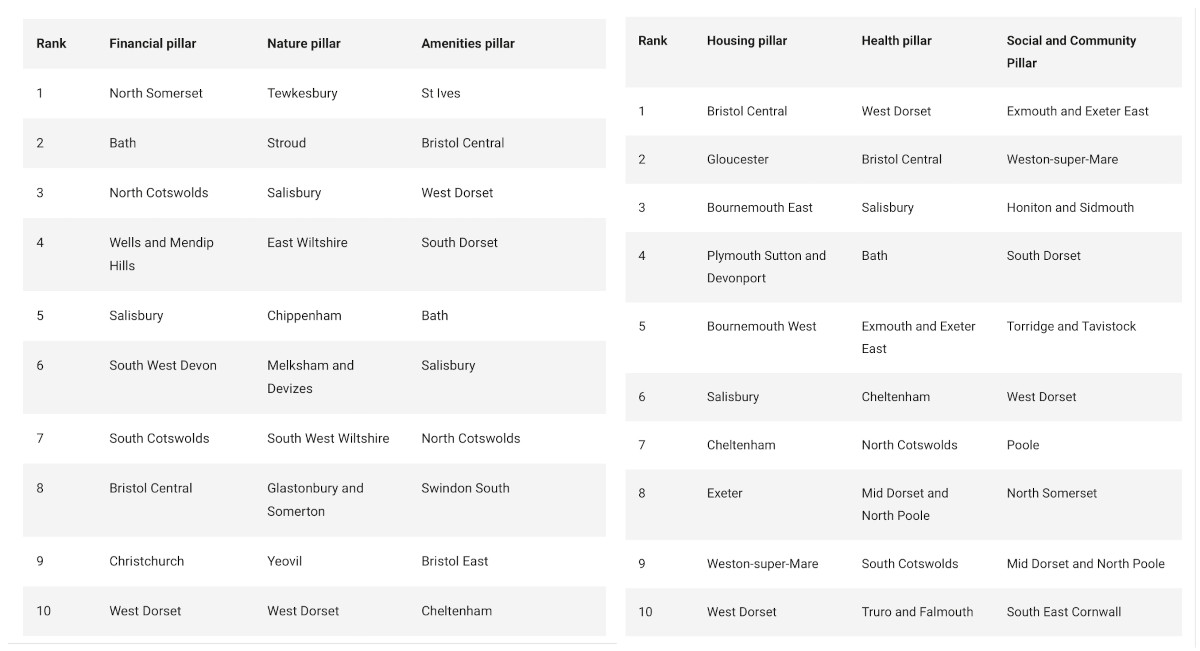This screenshot has height=651, width=1200.
Task: Click the Plymouth Sutton and Devonport entry
Action: tap(766, 267)
